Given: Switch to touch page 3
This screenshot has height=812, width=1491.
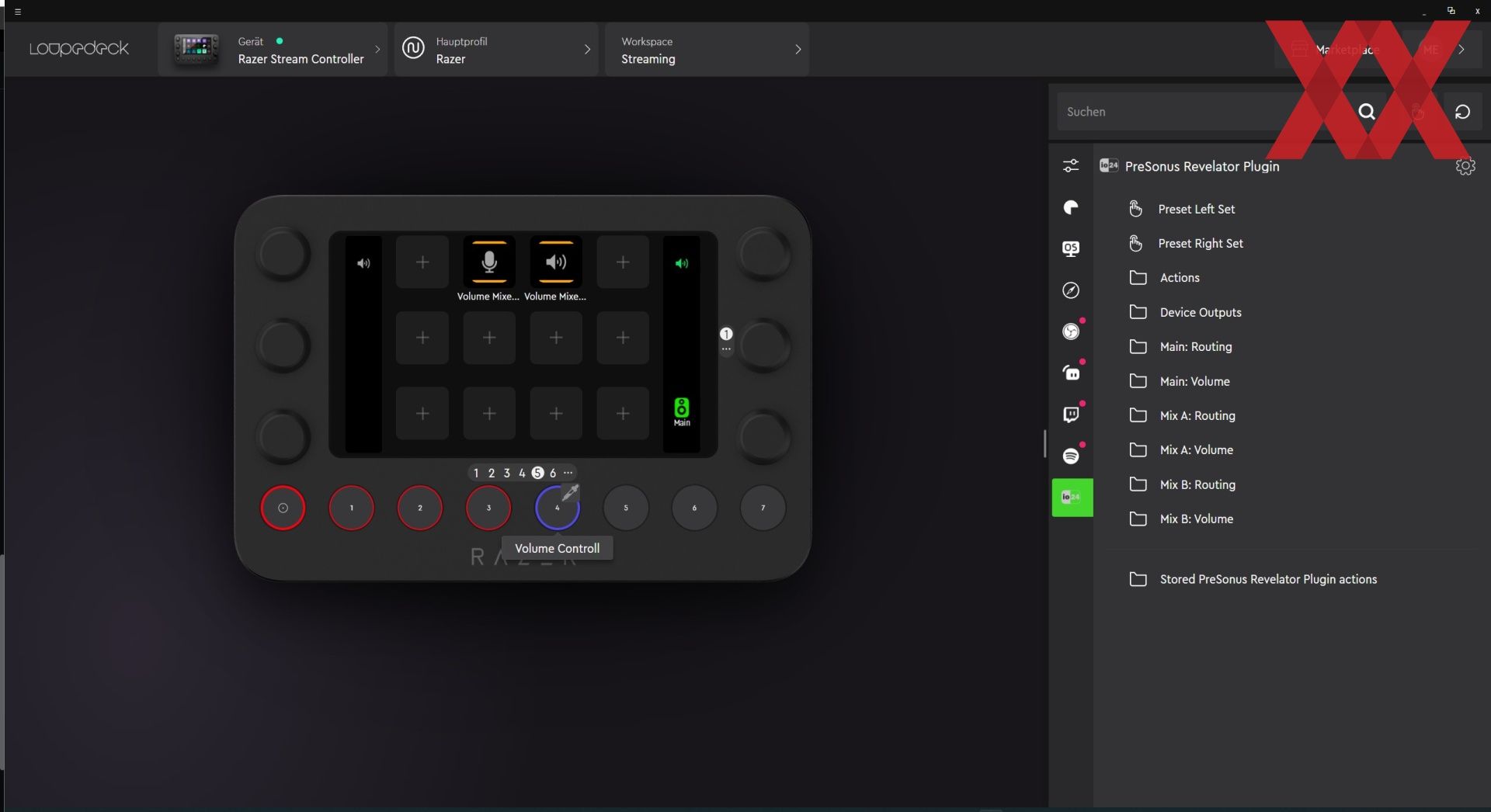Looking at the screenshot, I should (507, 473).
